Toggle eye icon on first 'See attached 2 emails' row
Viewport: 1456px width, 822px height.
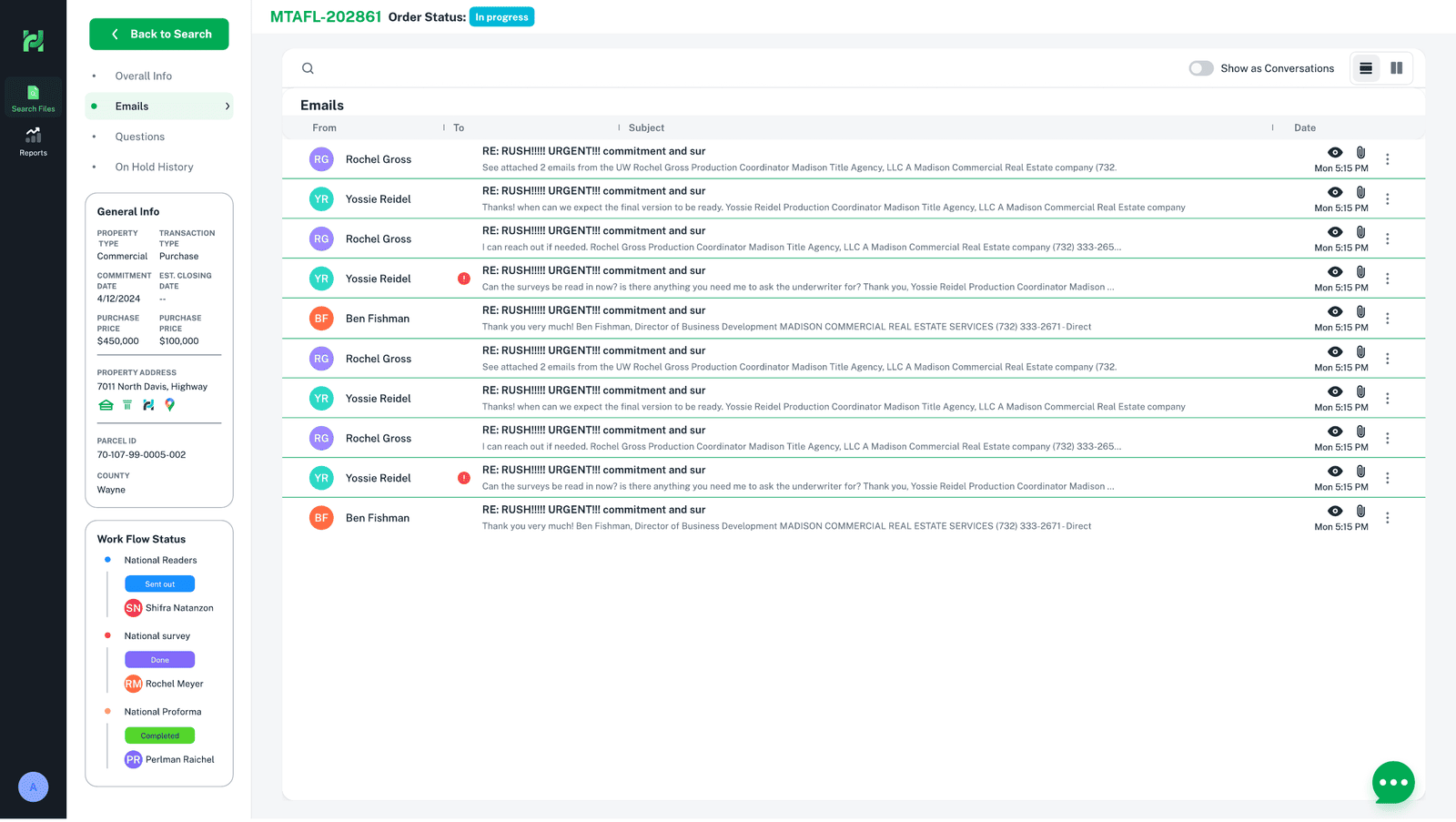click(x=1335, y=153)
